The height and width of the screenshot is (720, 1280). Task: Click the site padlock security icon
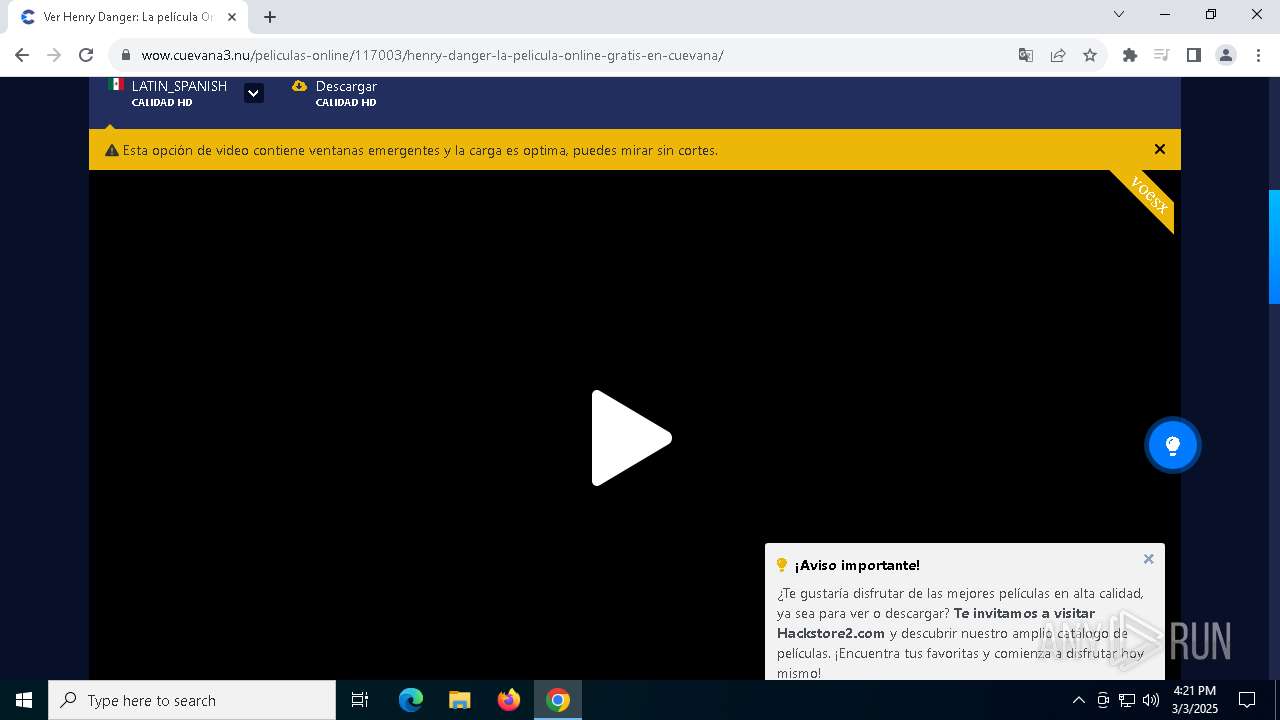pos(125,55)
